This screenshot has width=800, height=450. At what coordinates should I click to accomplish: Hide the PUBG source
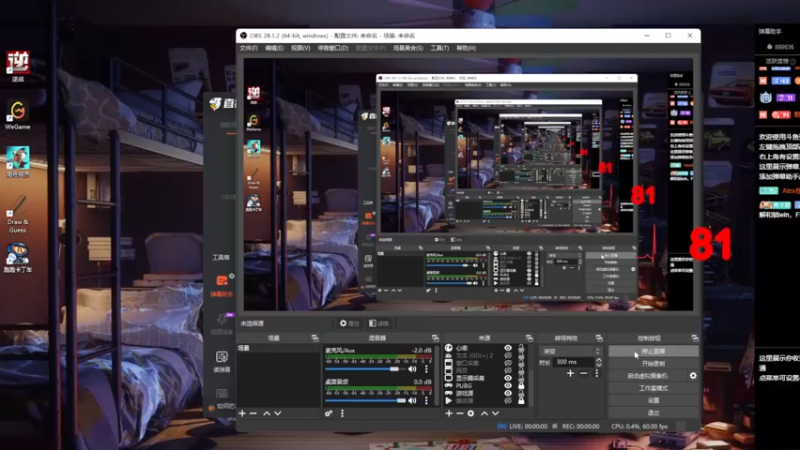click(508, 386)
